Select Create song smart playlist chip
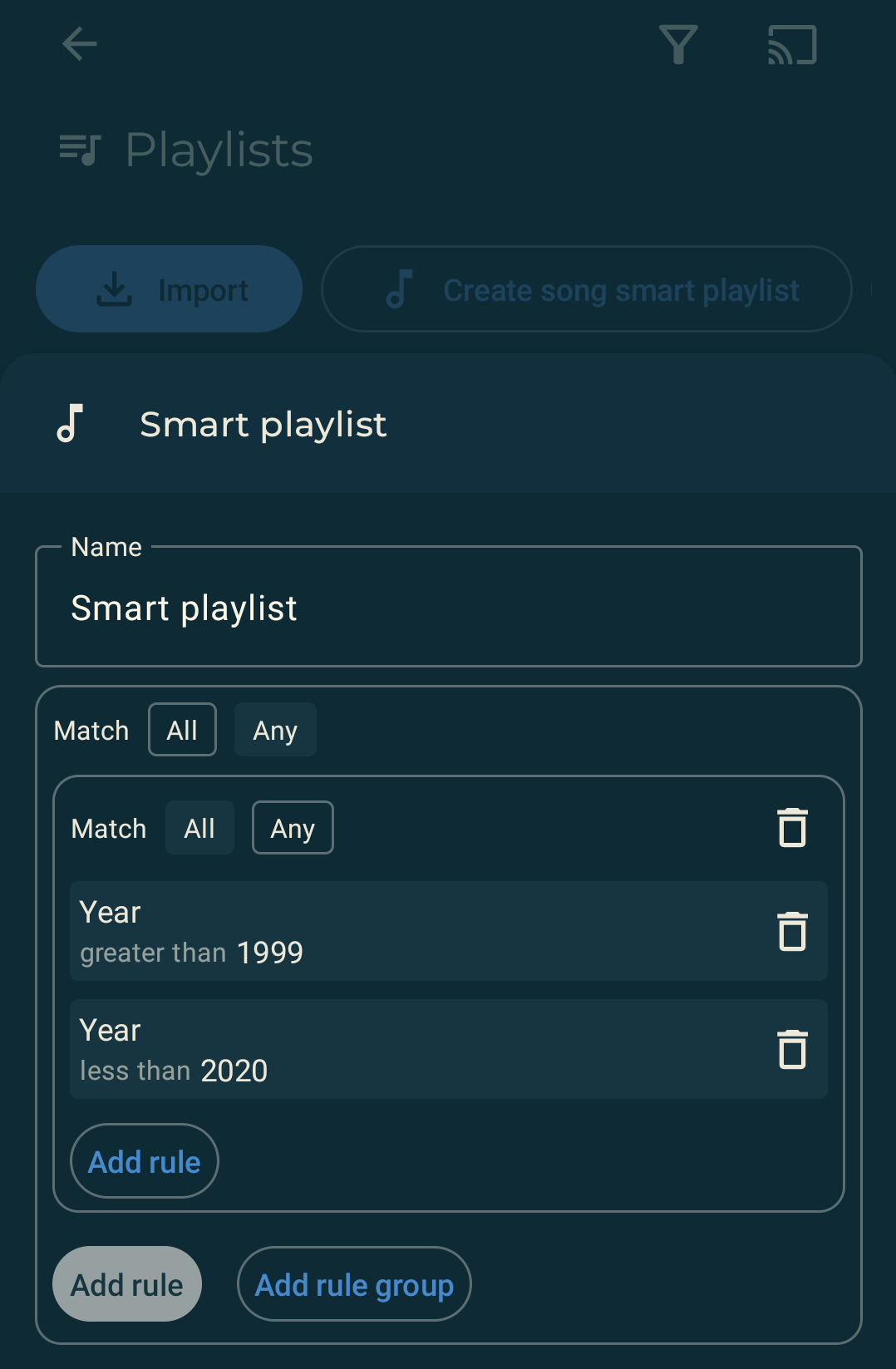Image resolution: width=896 pixels, height=1369 pixels. [x=587, y=289]
